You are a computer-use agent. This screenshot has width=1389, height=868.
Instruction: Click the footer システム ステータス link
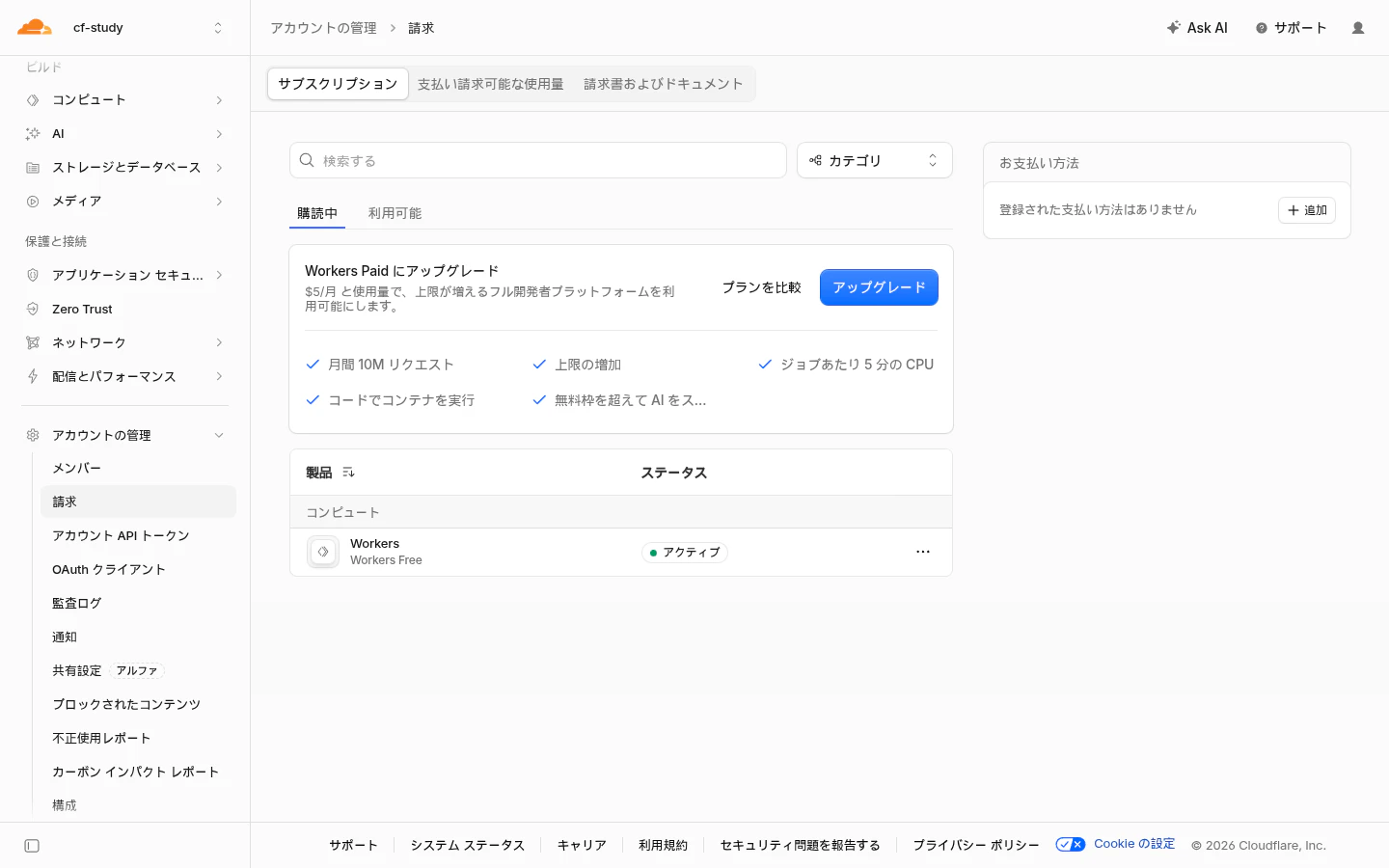click(x=468, y=845)
